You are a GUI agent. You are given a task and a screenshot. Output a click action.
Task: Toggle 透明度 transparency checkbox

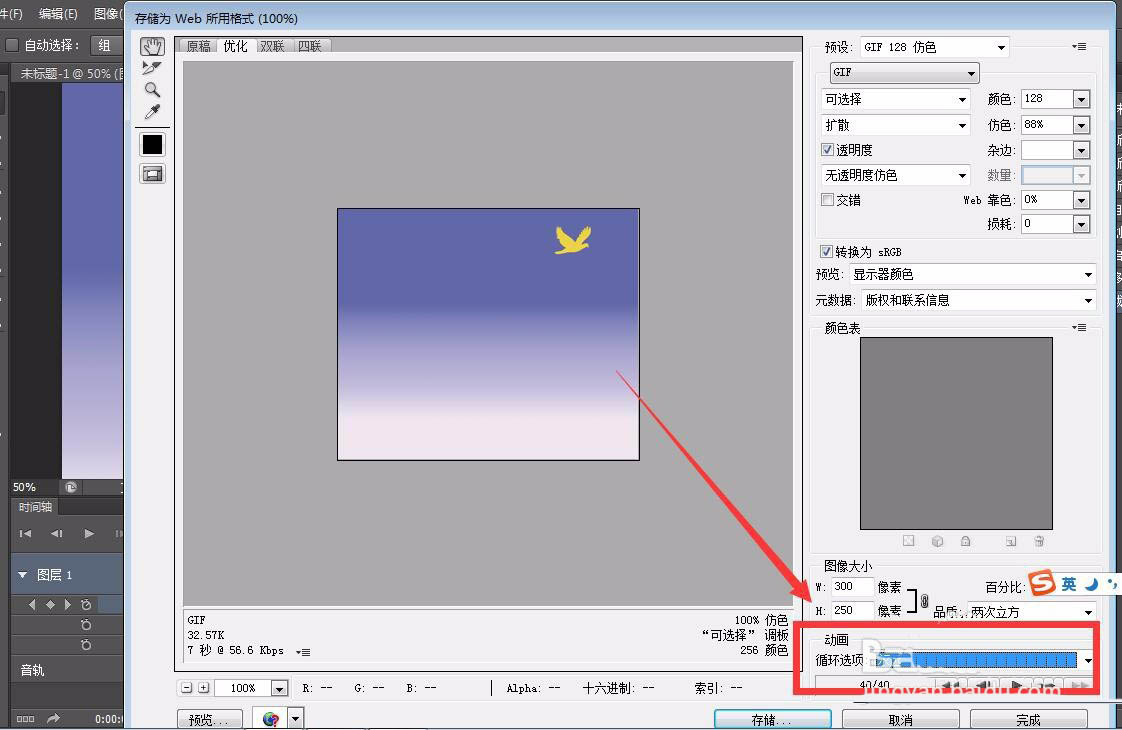point(827,150)
